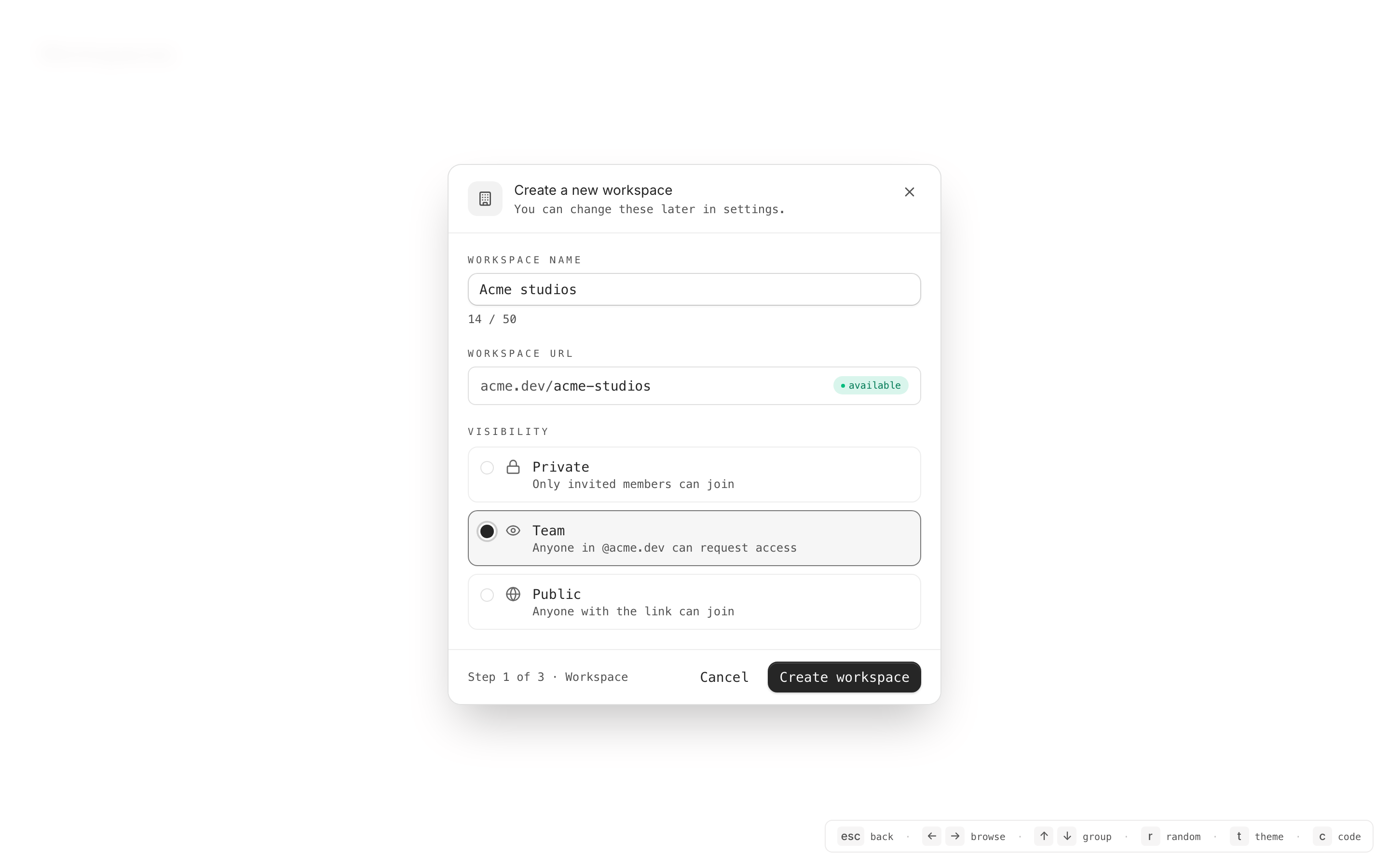Select the Public visibility radio button
The image size is (1389, 868).
pos(487,596)
